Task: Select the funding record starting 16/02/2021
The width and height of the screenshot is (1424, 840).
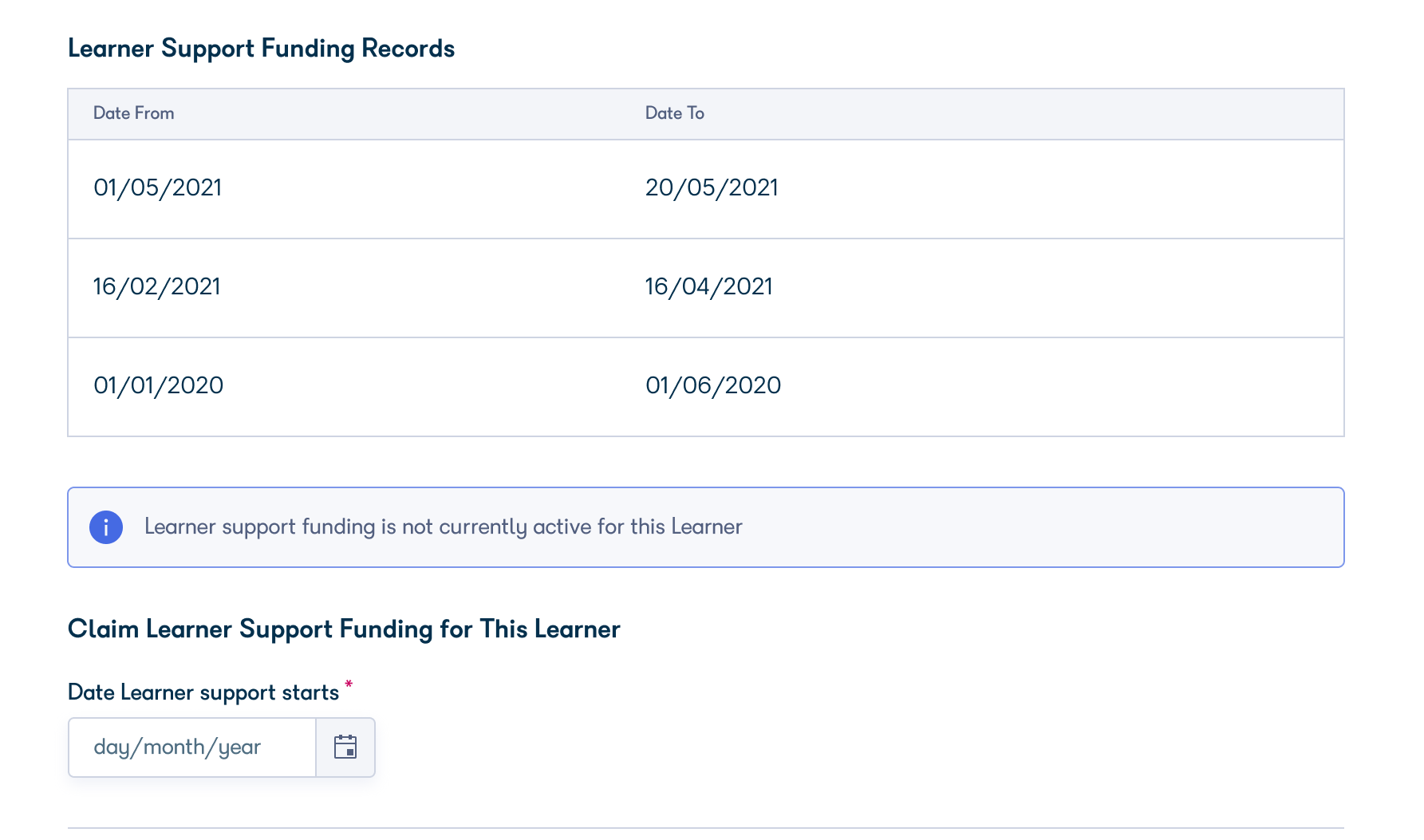Action: click(x=156, y=287)
